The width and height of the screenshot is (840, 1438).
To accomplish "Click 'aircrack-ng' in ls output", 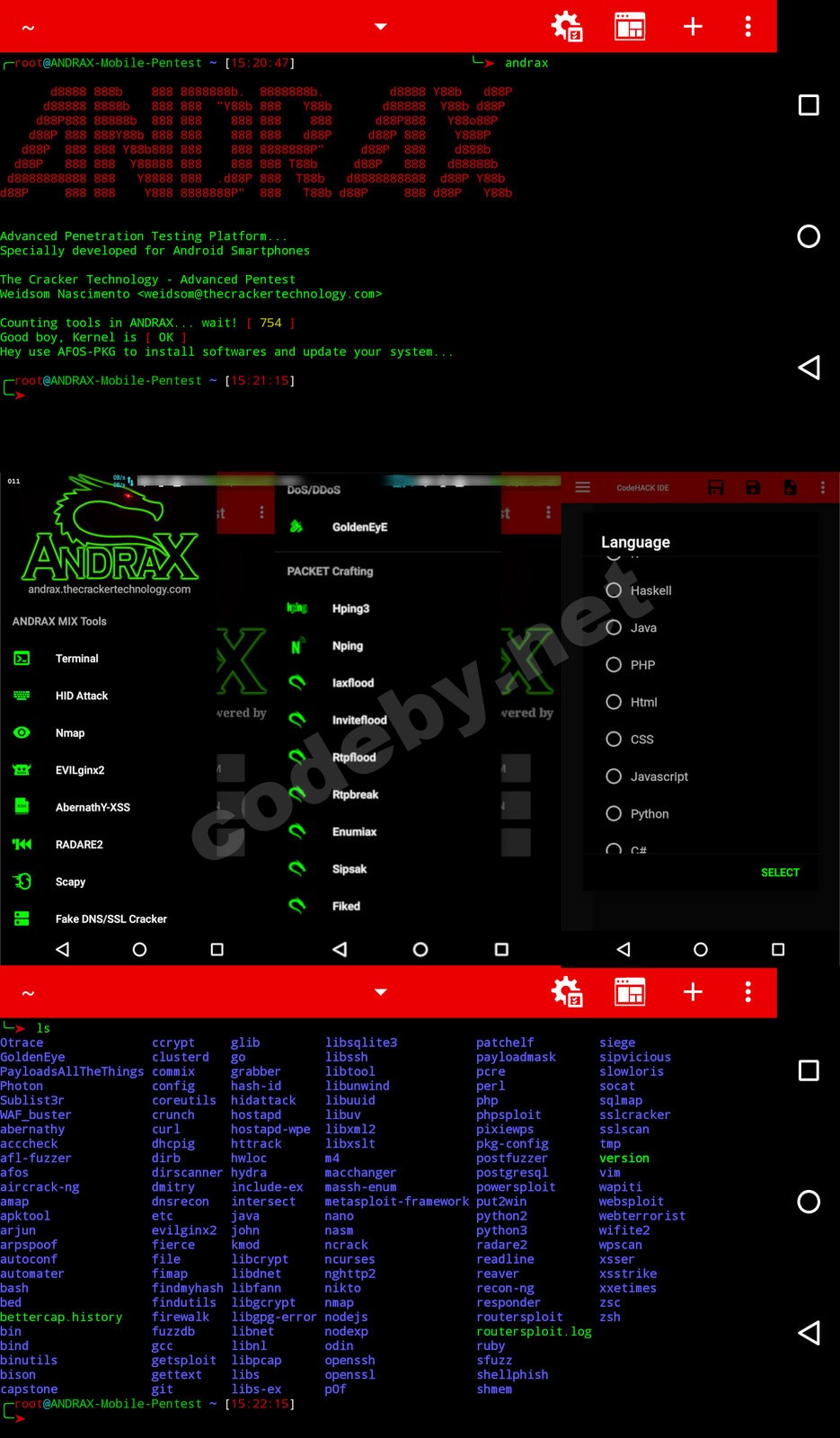I will 40,1187.
